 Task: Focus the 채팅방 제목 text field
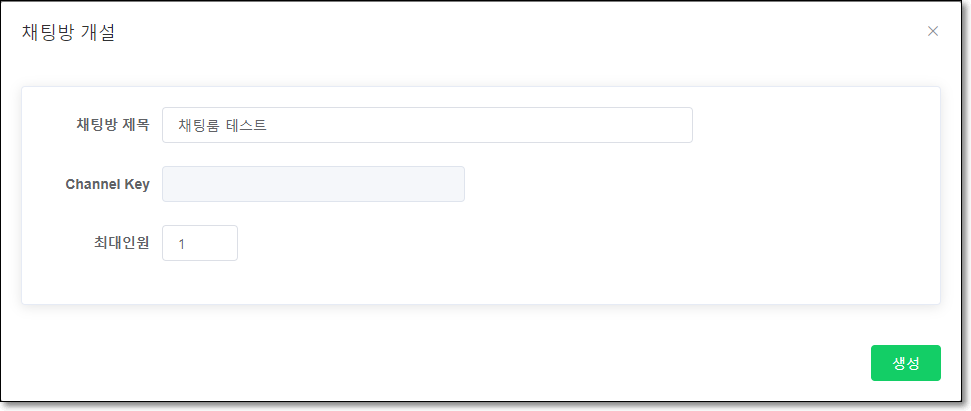[x=427, y=125]
